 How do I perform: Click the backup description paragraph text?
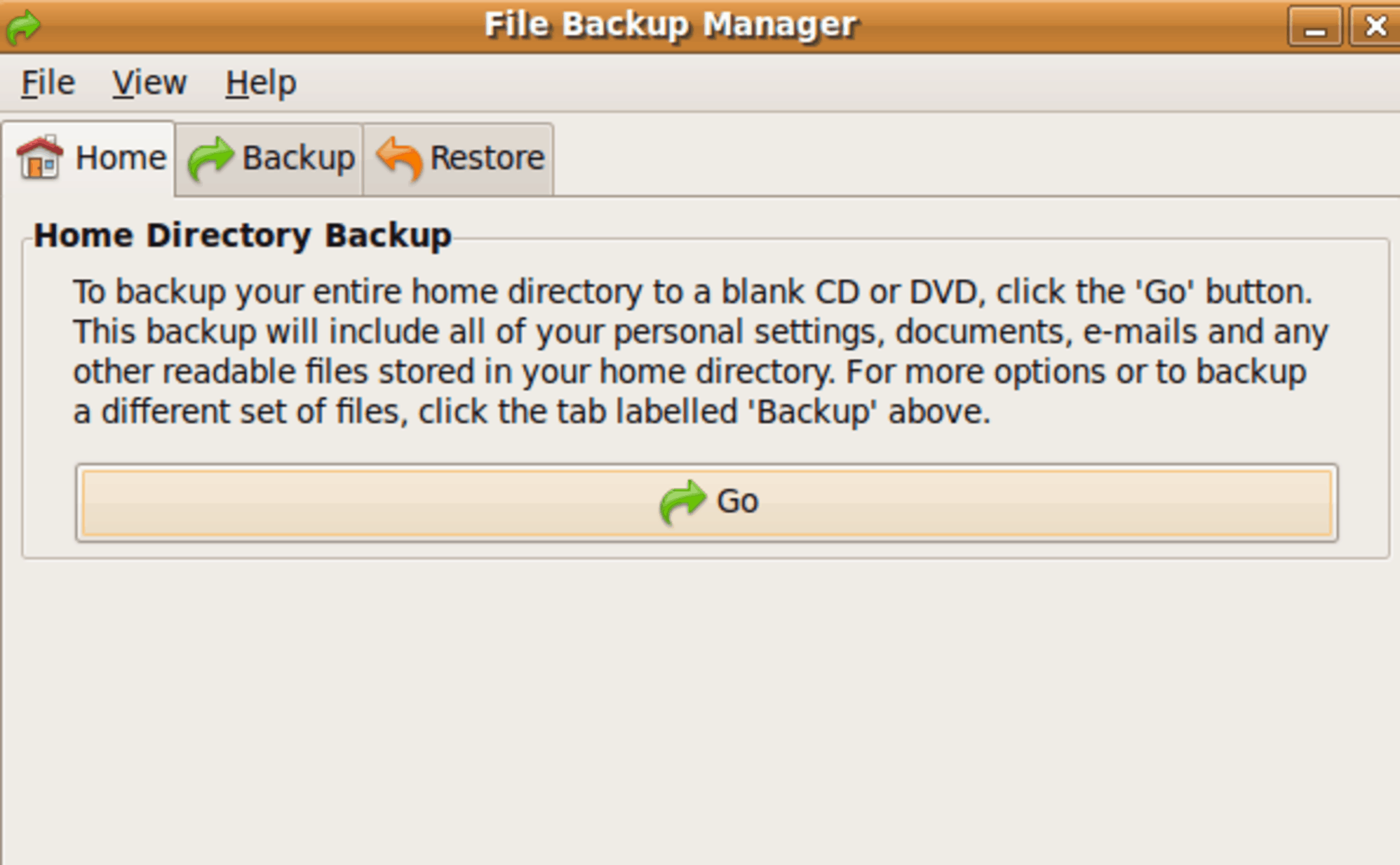tap(701, 351)
